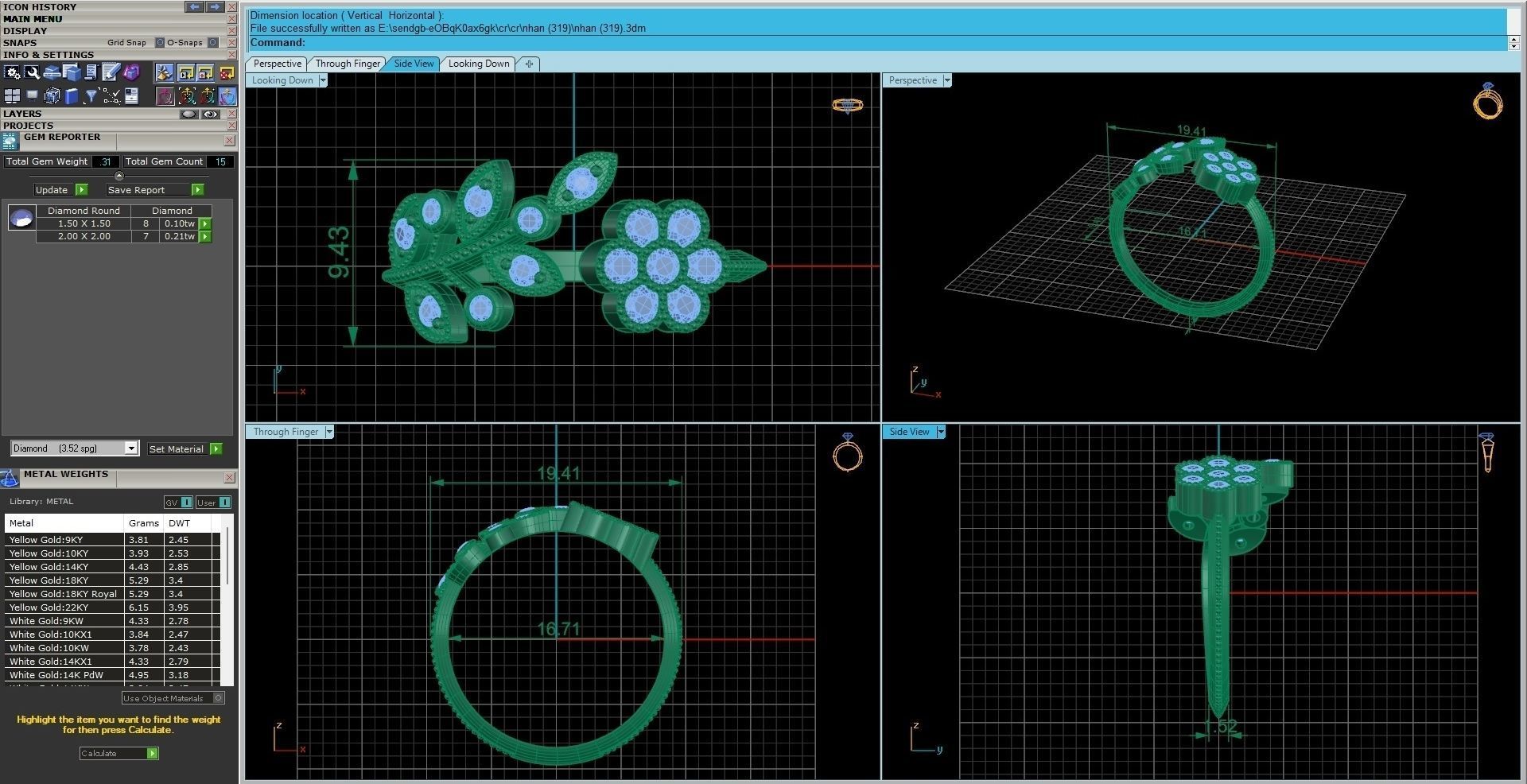This screenshot has height=784, width=1527.
Task: Open the options gears icon in Info & Settings
Action: [13, 73]
